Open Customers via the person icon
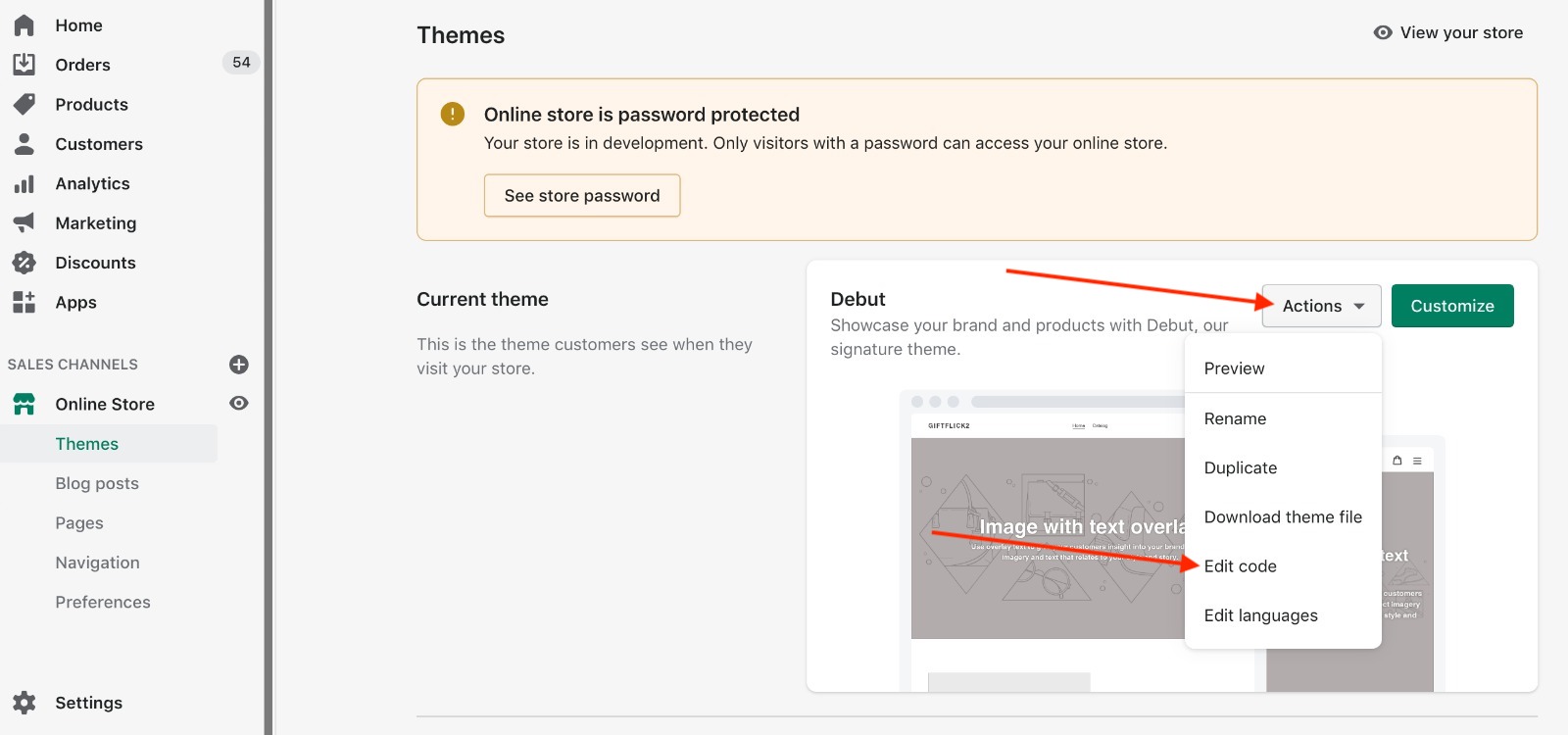The width and height of the screenshot is (1568, 735). pyautogui.click(x=24, y=144)
